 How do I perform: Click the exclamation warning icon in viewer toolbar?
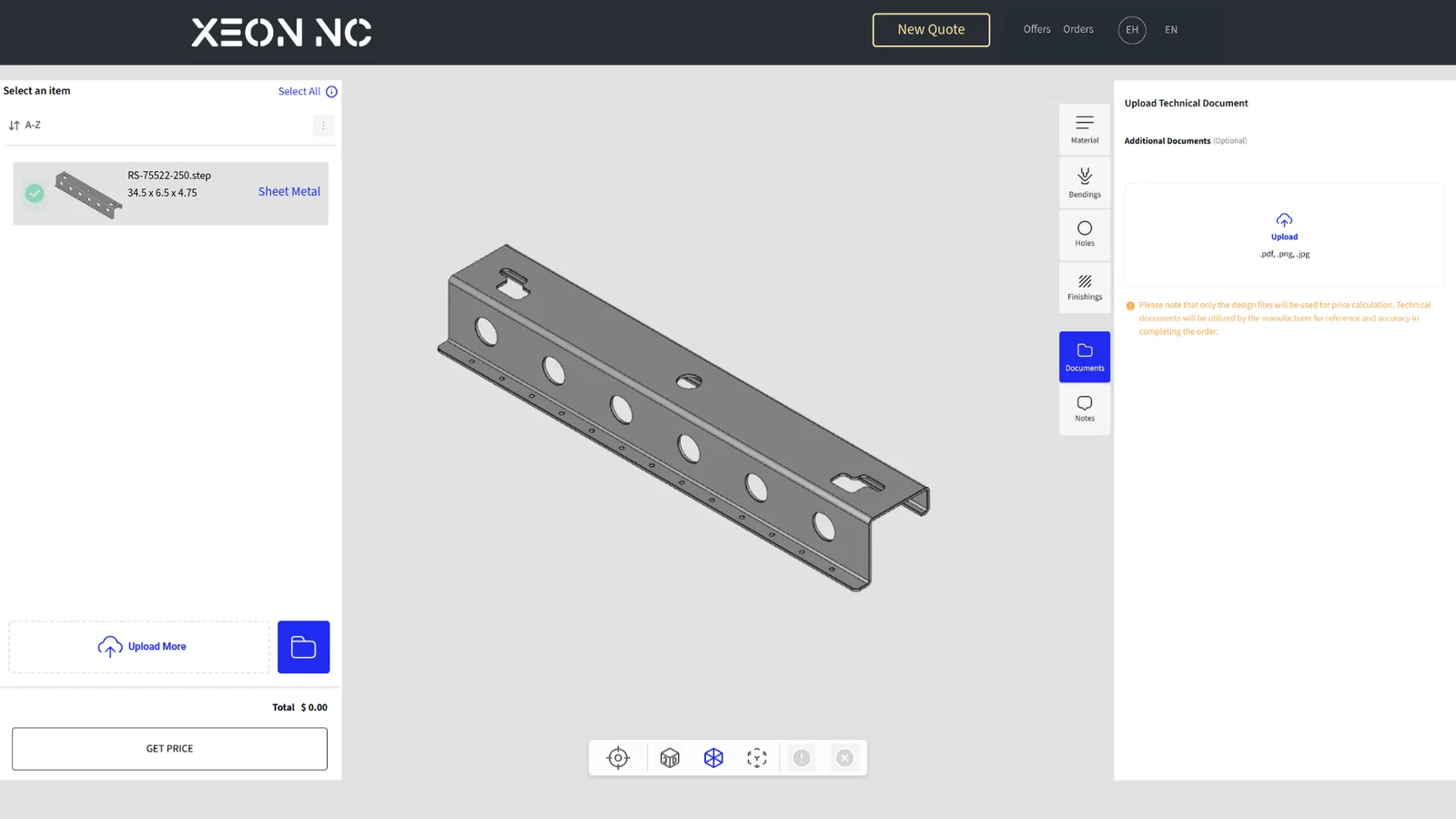click(x=802, y=758)
